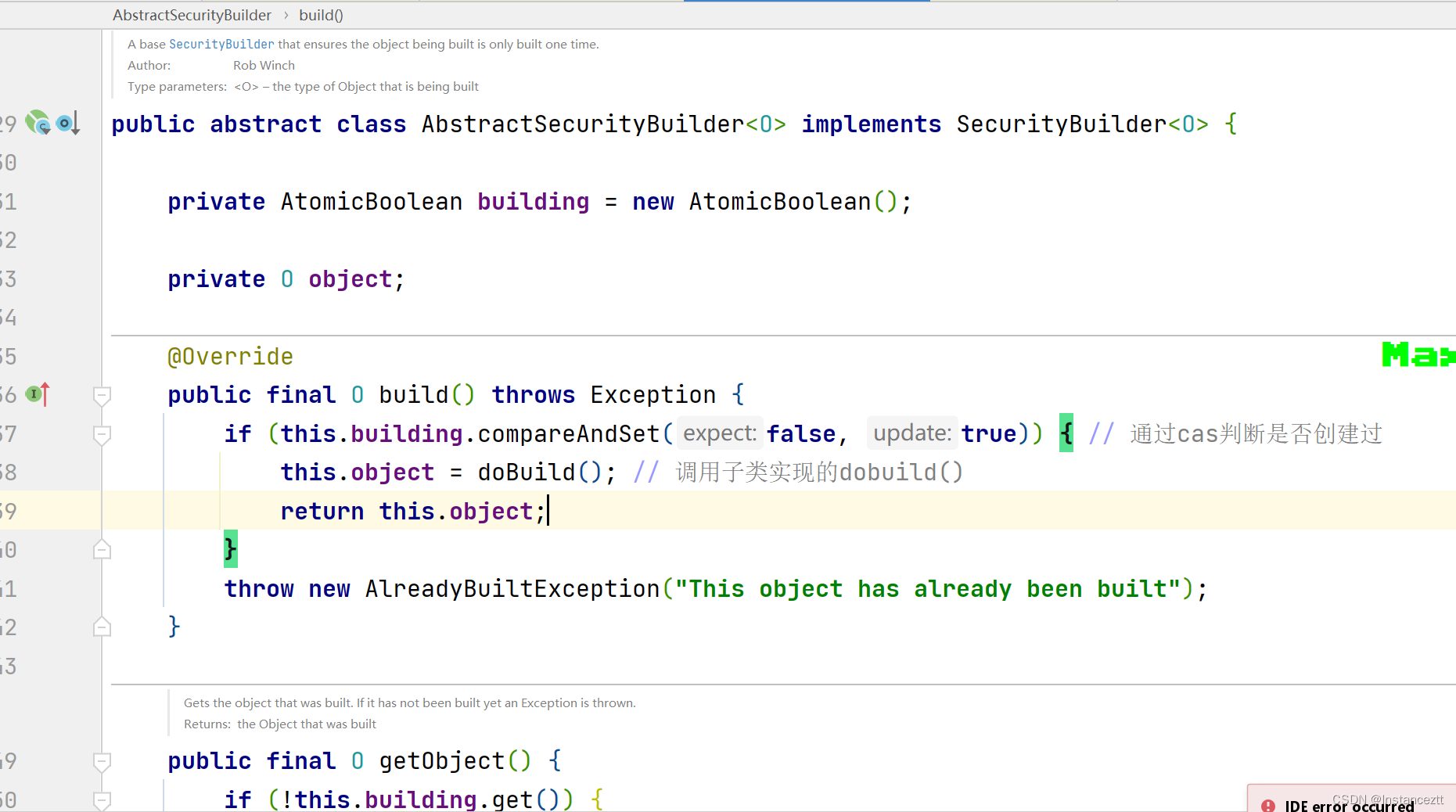The image size is (1456, 812).
Task: Click fold end marker beside highlighted closing brace
Action: coord(102,549)
